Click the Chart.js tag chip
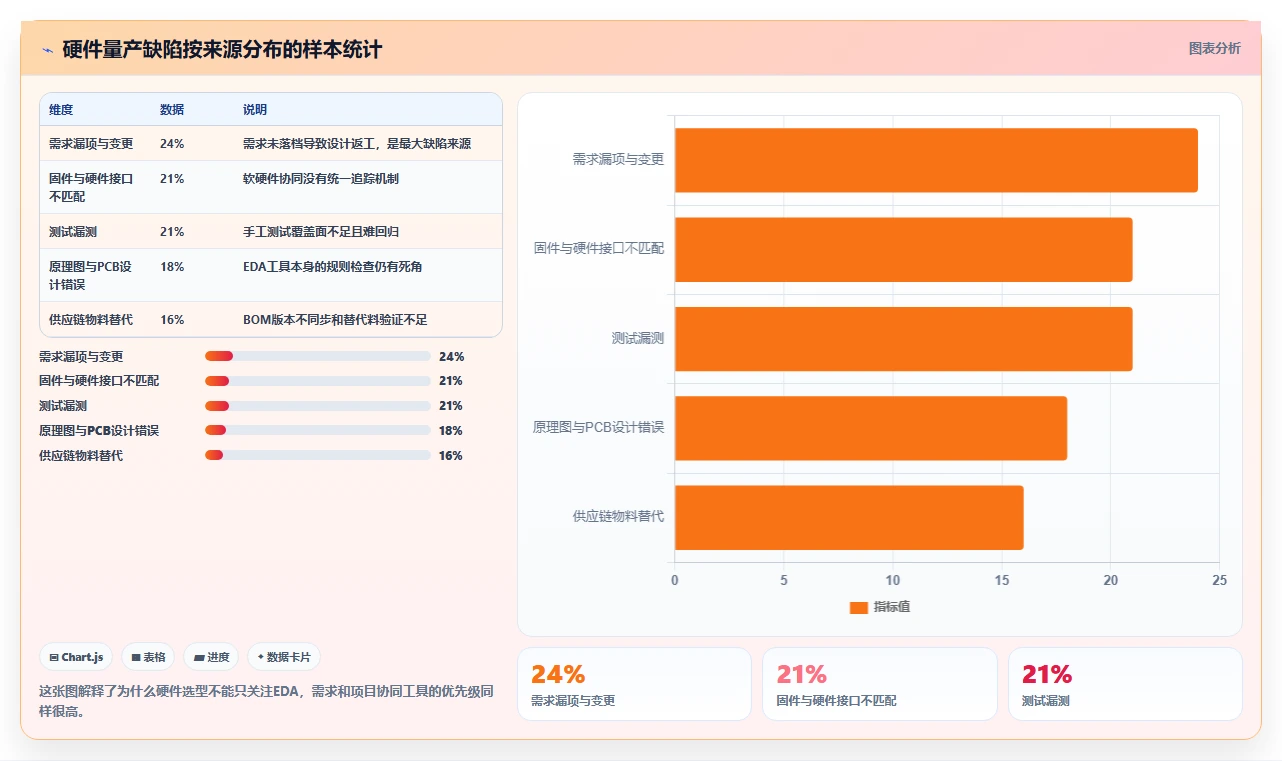This screenshot has width=1282, height=761. (76, 657)
